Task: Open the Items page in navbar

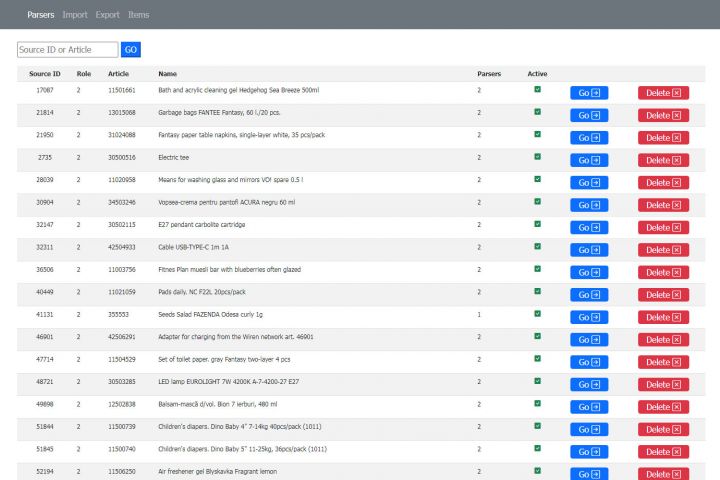Action: click(x=139, y=15)
